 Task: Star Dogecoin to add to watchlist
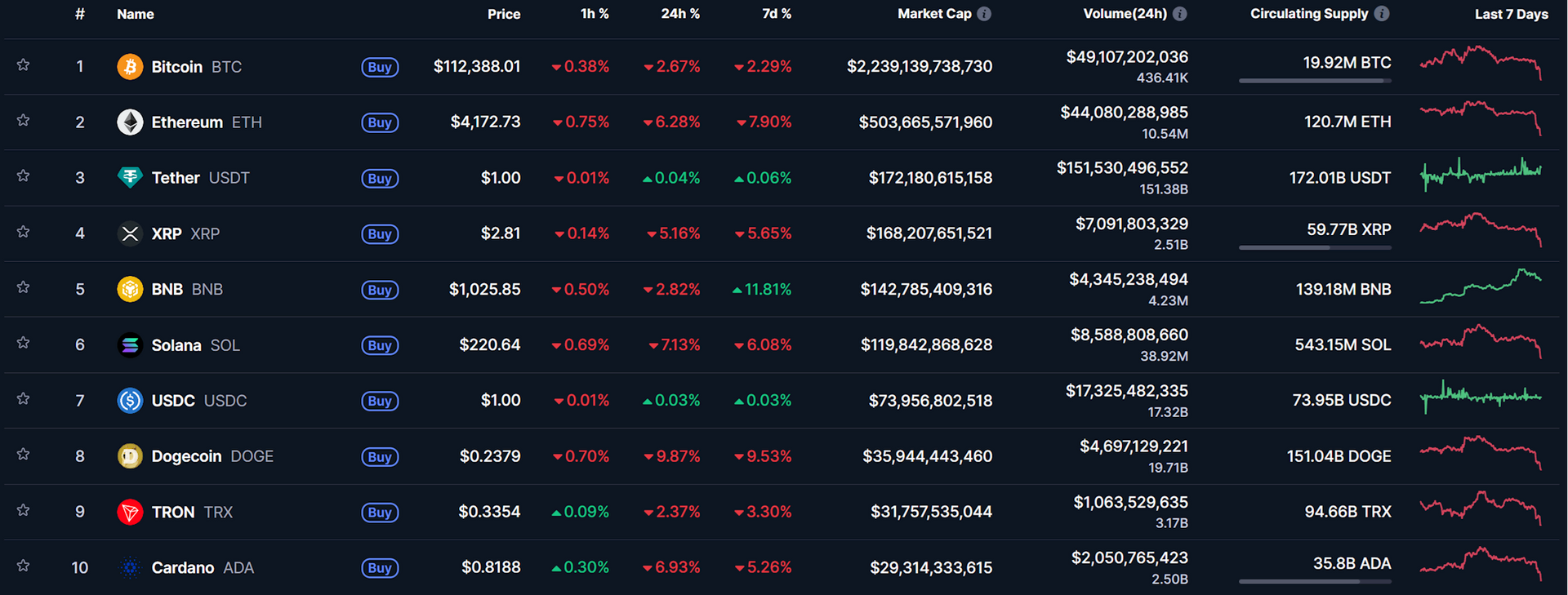(x=24, y=455)
